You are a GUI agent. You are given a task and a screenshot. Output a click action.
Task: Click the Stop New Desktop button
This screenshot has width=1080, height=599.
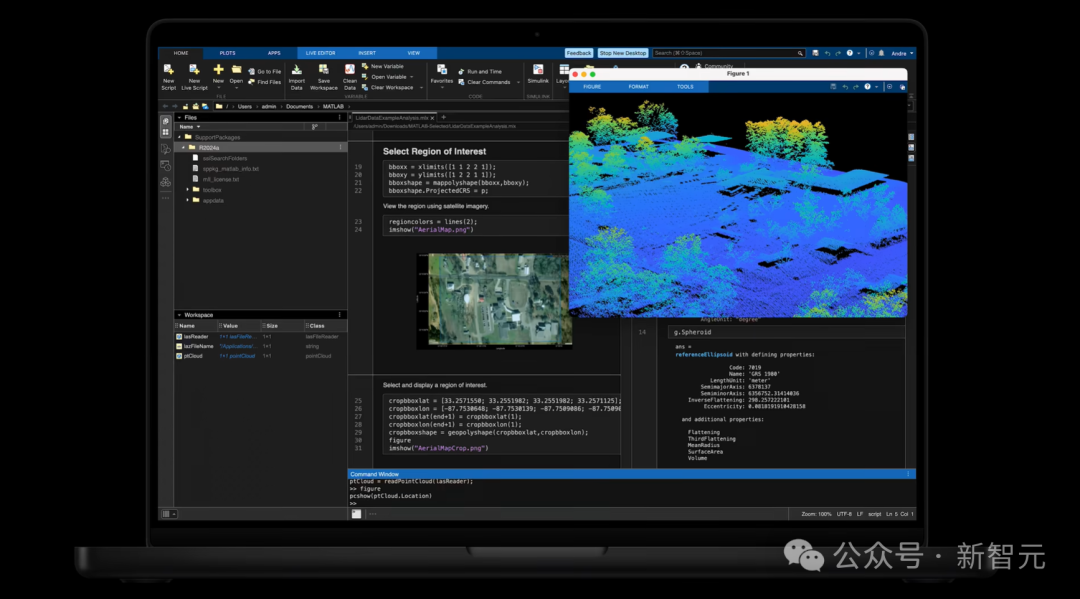coord(623,53)
